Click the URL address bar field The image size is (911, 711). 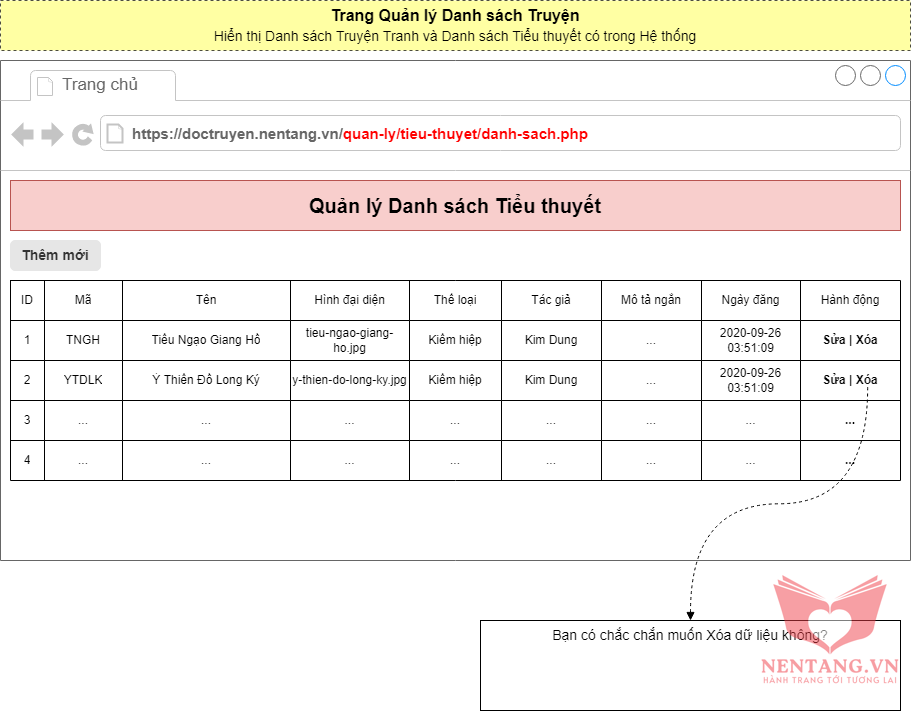coord(500,134)
